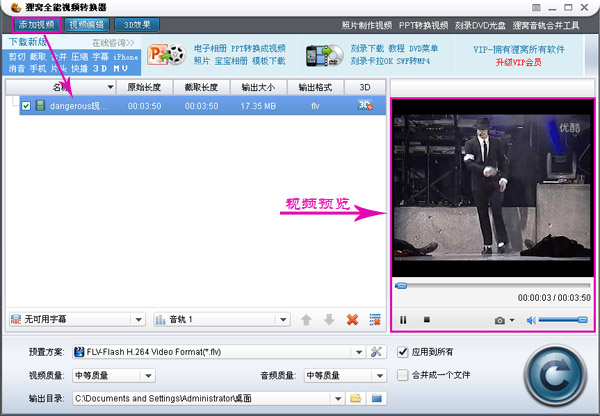The height and width of the screenshot is (416, 600).
Task: Toggle the 应用到所有 checkbox
Action: [x=403, y=352]
